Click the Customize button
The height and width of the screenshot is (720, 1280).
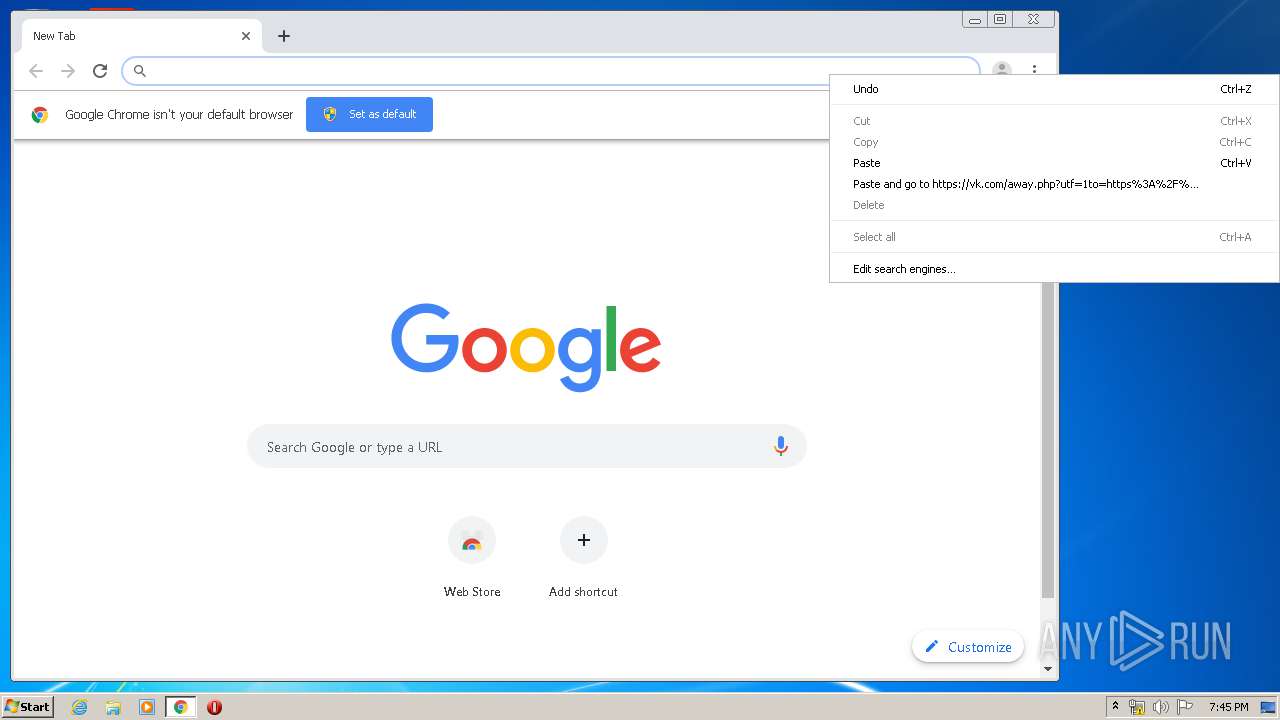pos(968,647)
